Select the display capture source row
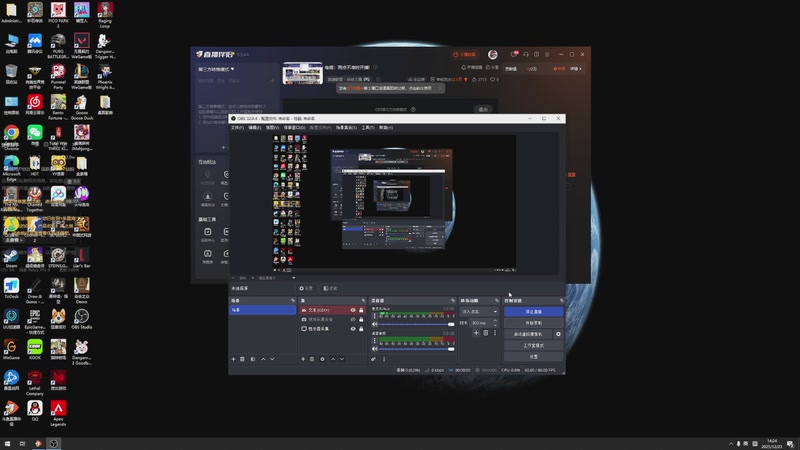Viewport: 800px width, 450px height. tap(332, 329)
